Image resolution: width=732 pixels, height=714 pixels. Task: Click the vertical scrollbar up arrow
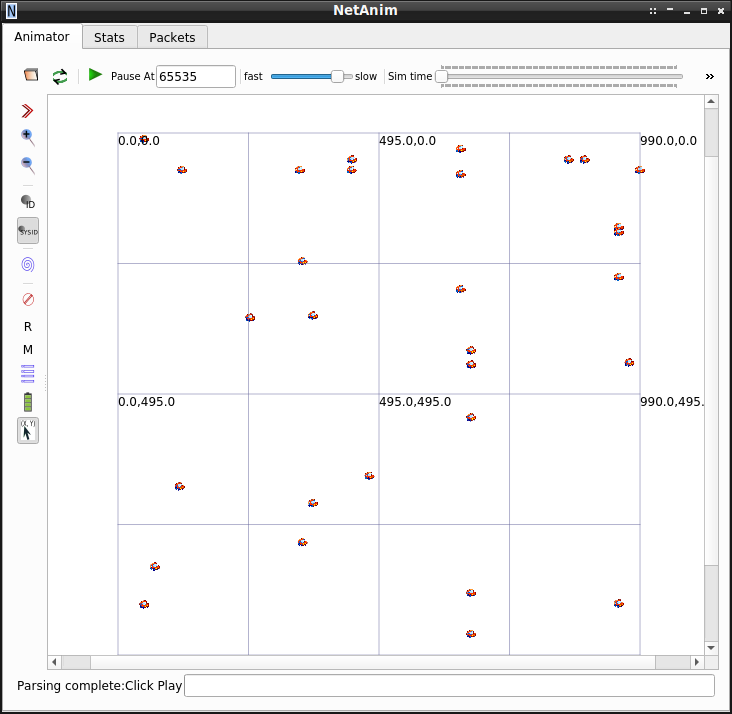click(711, 101)
